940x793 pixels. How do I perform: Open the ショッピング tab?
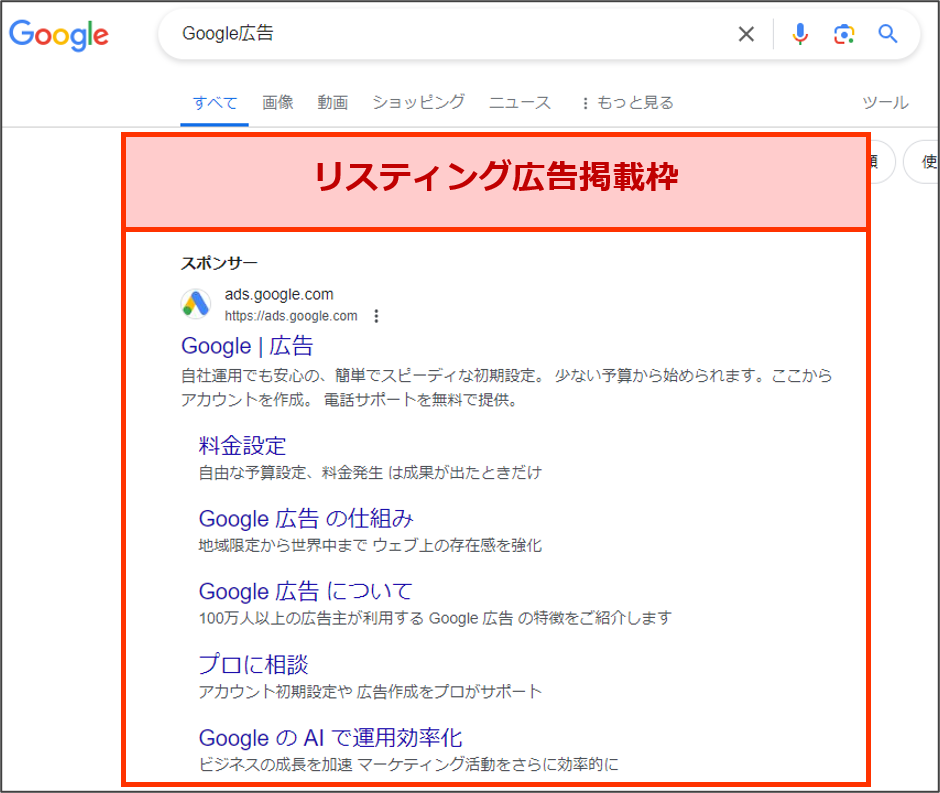[x=418, y=102]
